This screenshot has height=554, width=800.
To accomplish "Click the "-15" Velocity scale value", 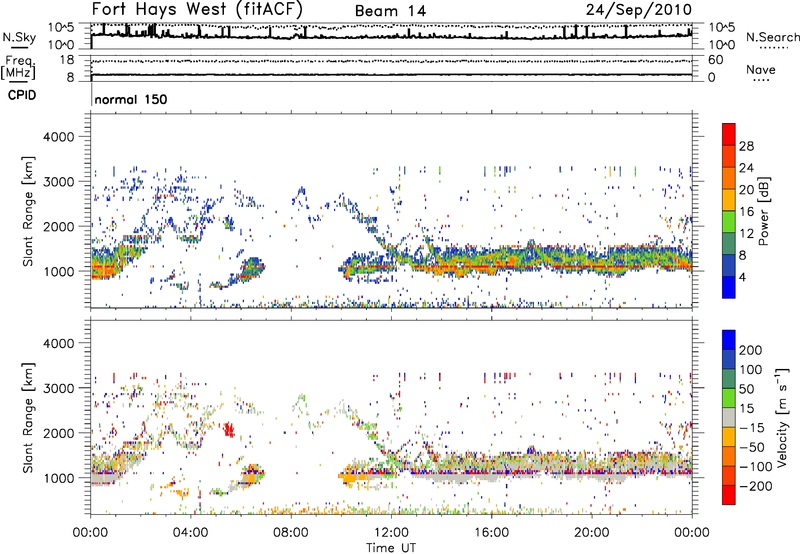I will (x=752, y=427).
